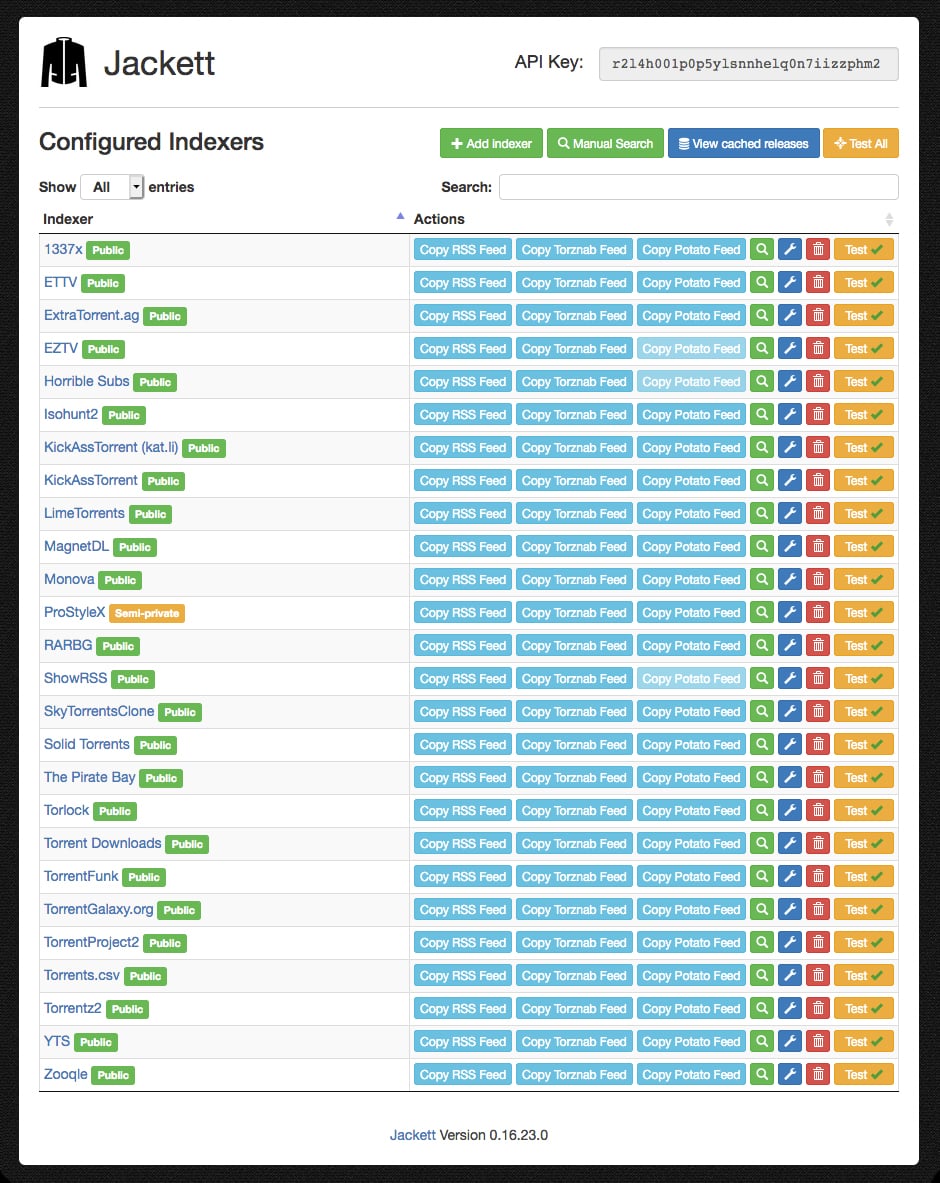Run Test All indexers

861,143
